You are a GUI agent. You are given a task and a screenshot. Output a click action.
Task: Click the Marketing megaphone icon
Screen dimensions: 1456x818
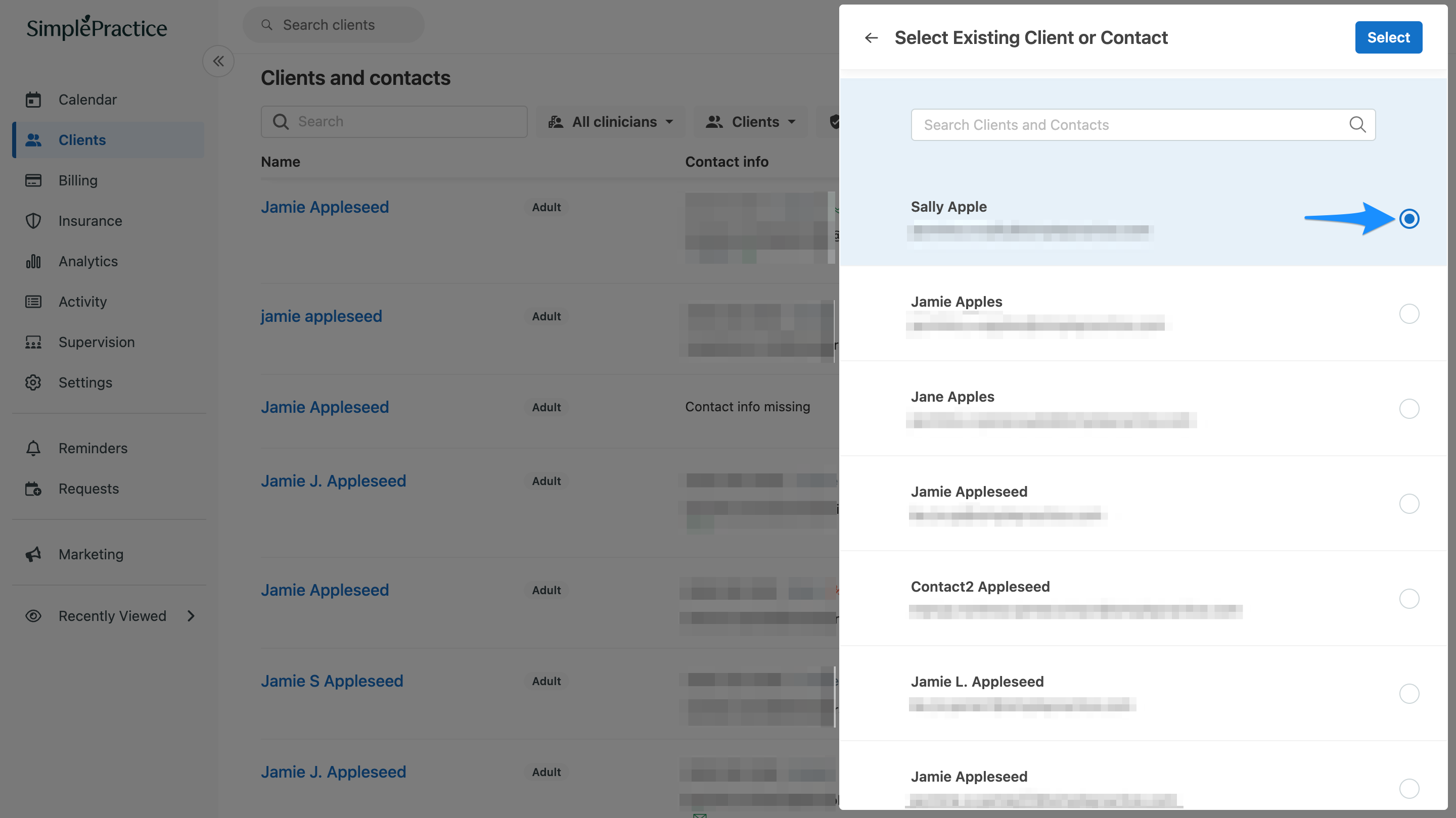pyautogui.click(x=33, y=554)
